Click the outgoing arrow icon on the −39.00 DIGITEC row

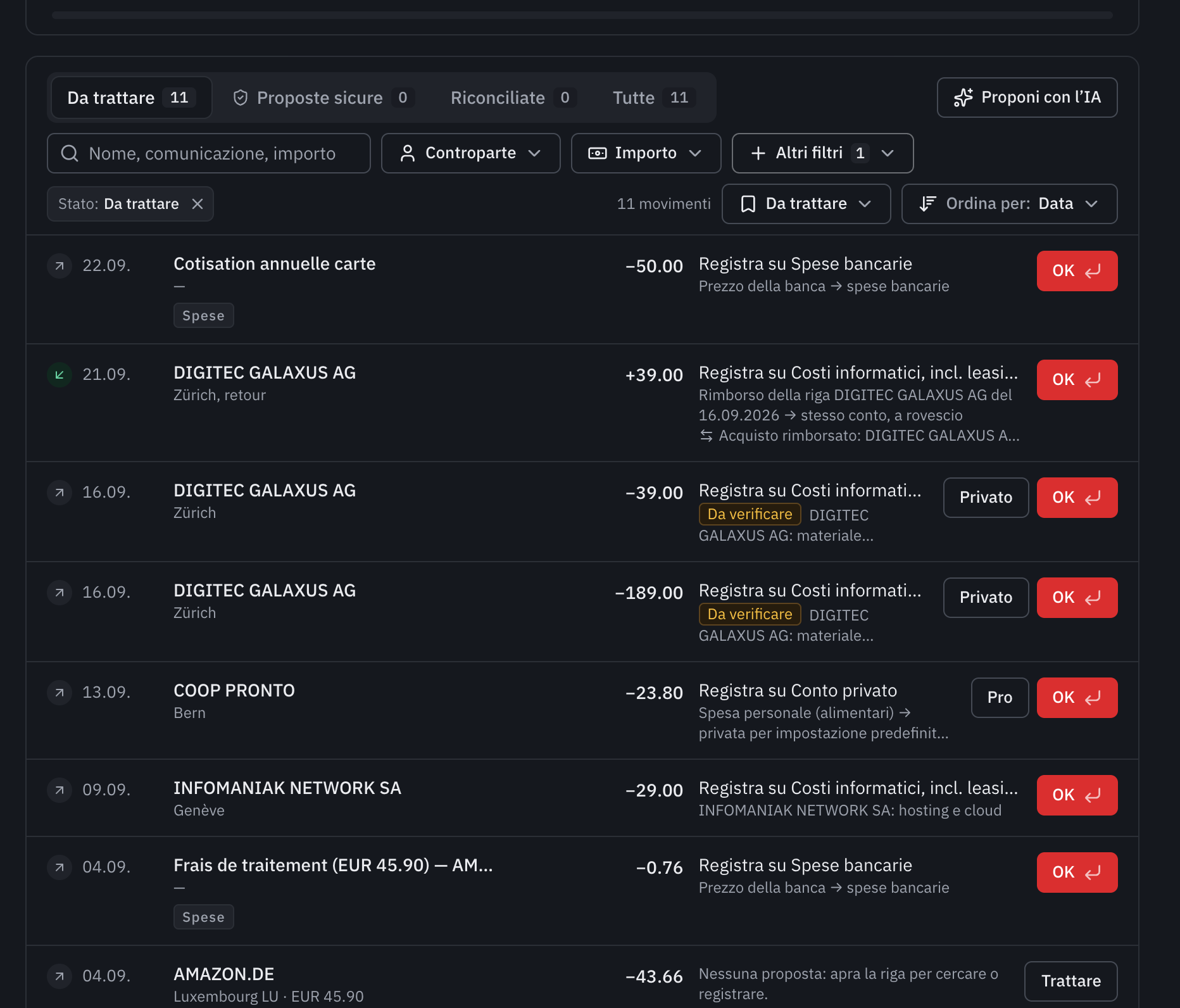coord(60,493)
